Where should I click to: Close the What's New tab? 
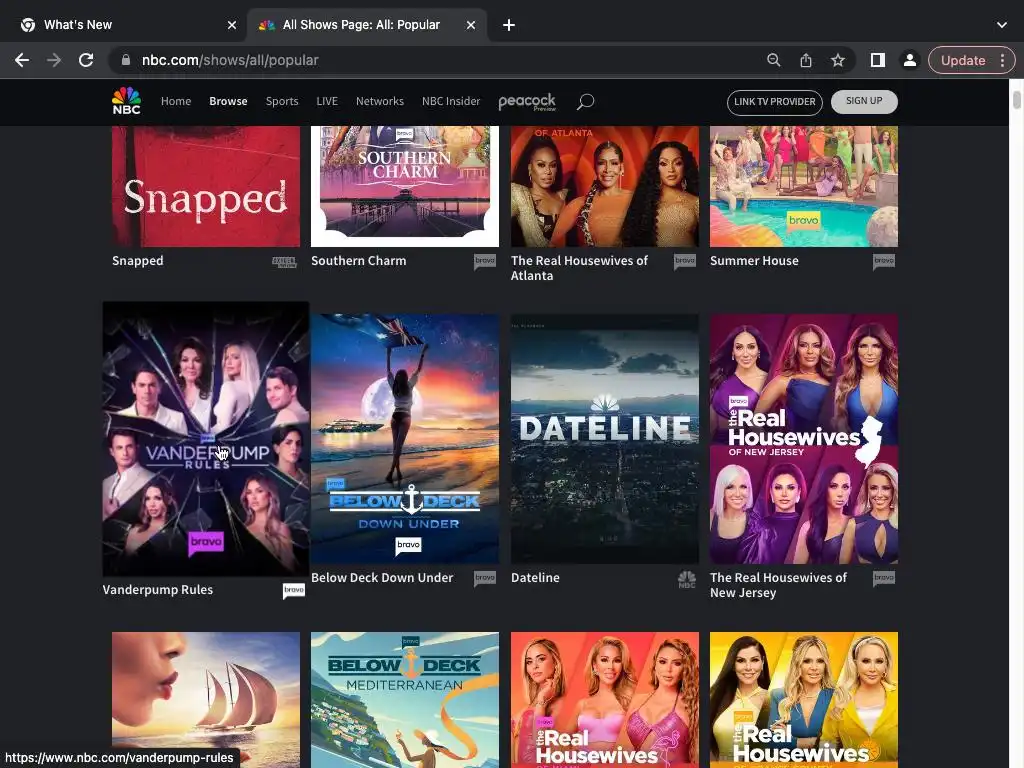pos(232,25)
